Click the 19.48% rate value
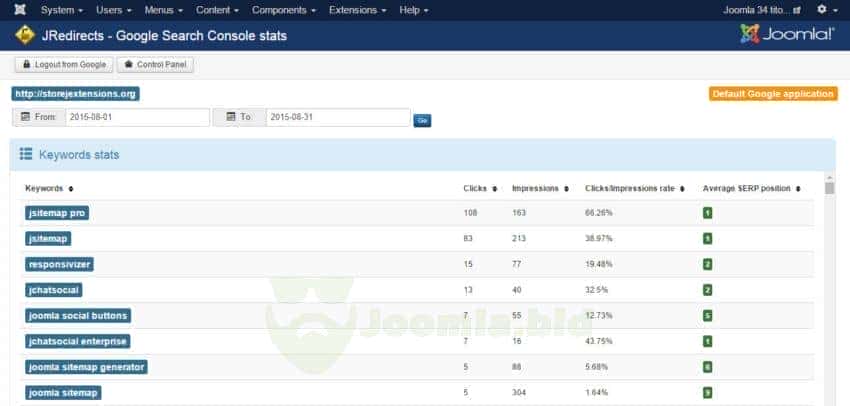This screenshot has height=406, width=850. pos(598,265)
